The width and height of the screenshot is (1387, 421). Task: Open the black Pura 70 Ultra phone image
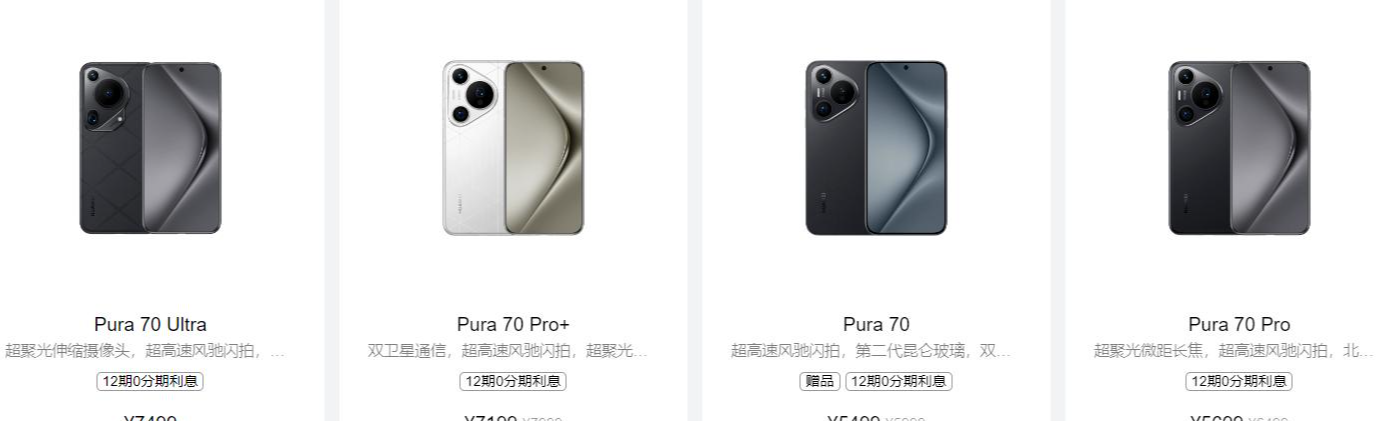pos(150,148)
